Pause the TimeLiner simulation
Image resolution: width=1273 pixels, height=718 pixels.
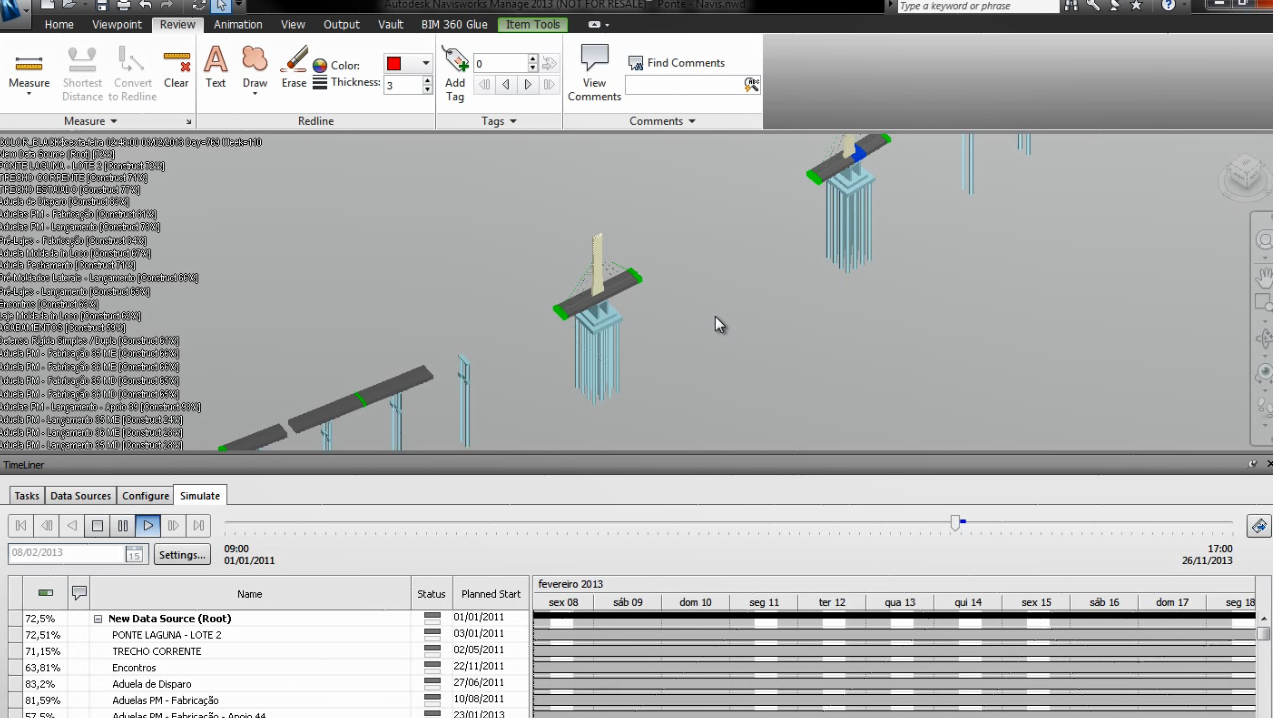click(123, 525)
